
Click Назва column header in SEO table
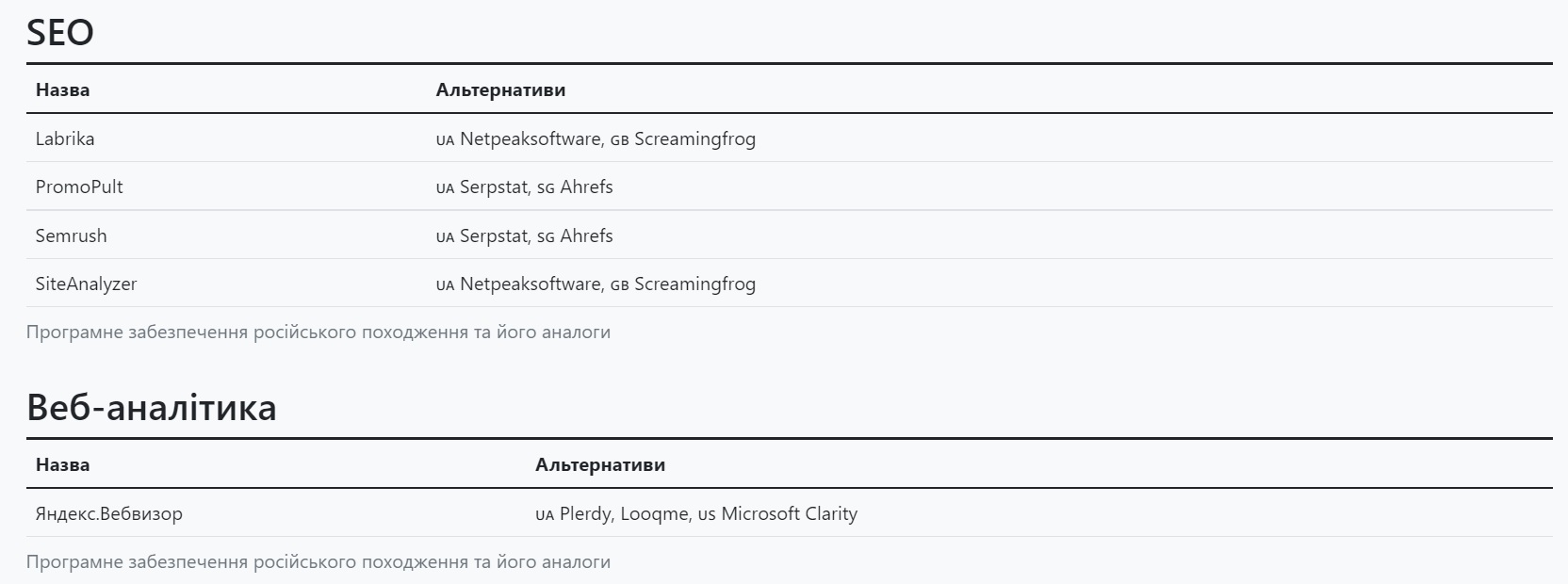coord(63,90)
